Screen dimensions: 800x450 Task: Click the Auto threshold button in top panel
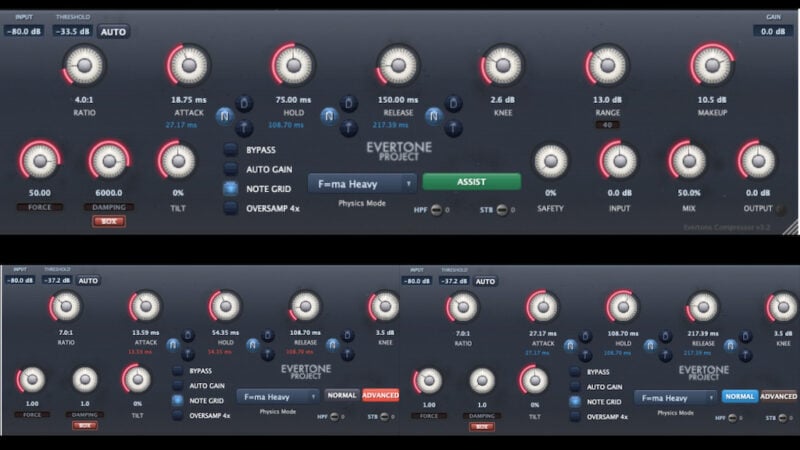point(113,31)
